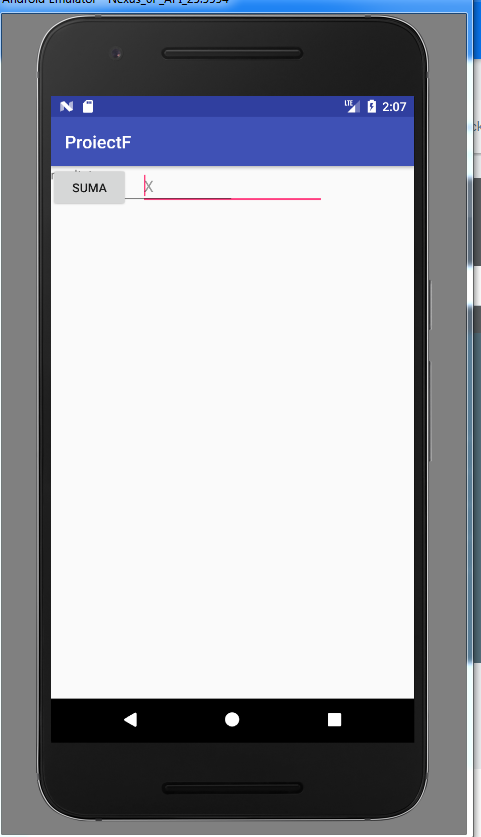This screenshot has height=837, width=481.
Task: Click the LTE signal strength icon
Action: pos(352,106)
